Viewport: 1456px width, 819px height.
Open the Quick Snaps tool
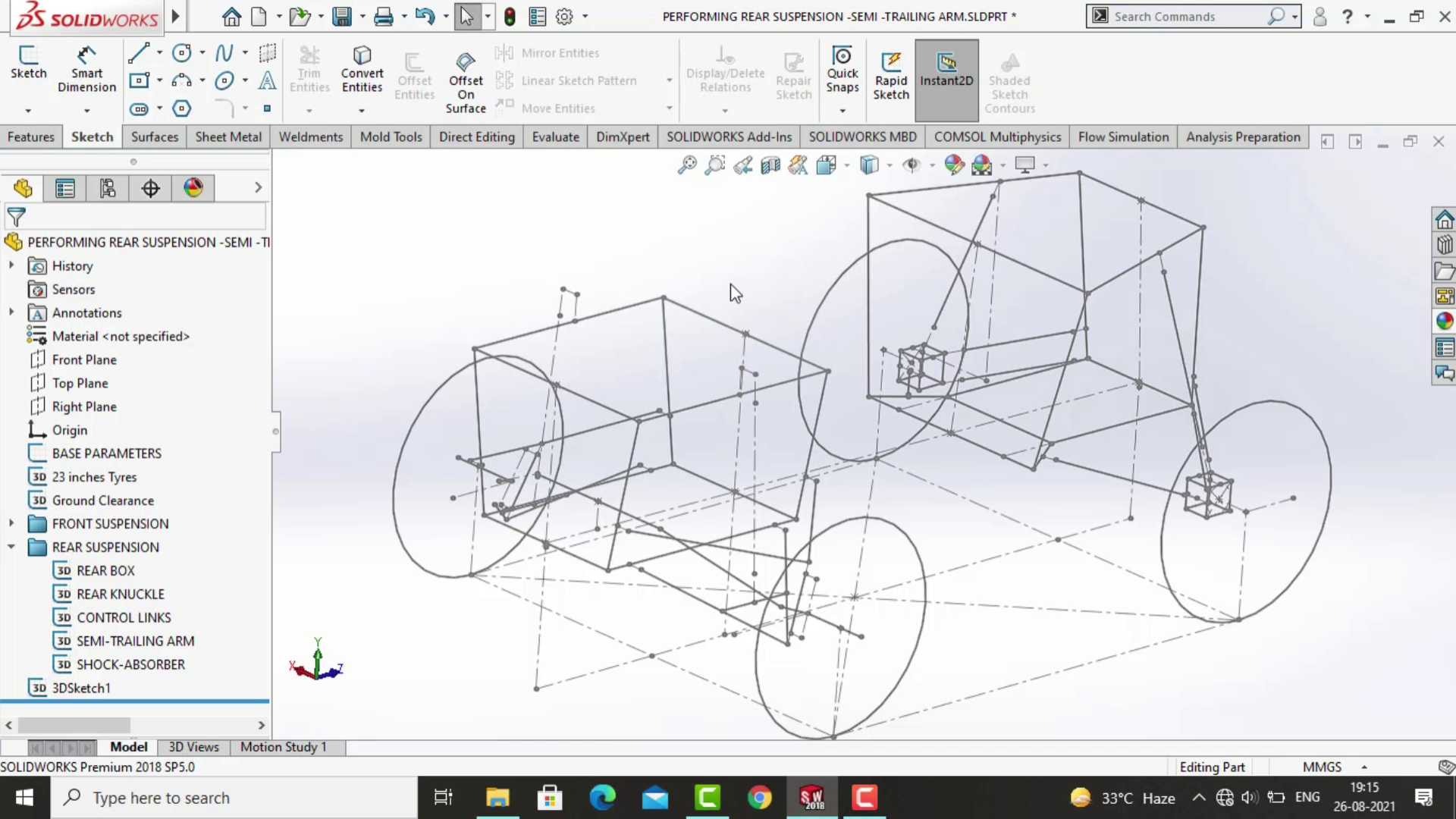tap(842, 69)
